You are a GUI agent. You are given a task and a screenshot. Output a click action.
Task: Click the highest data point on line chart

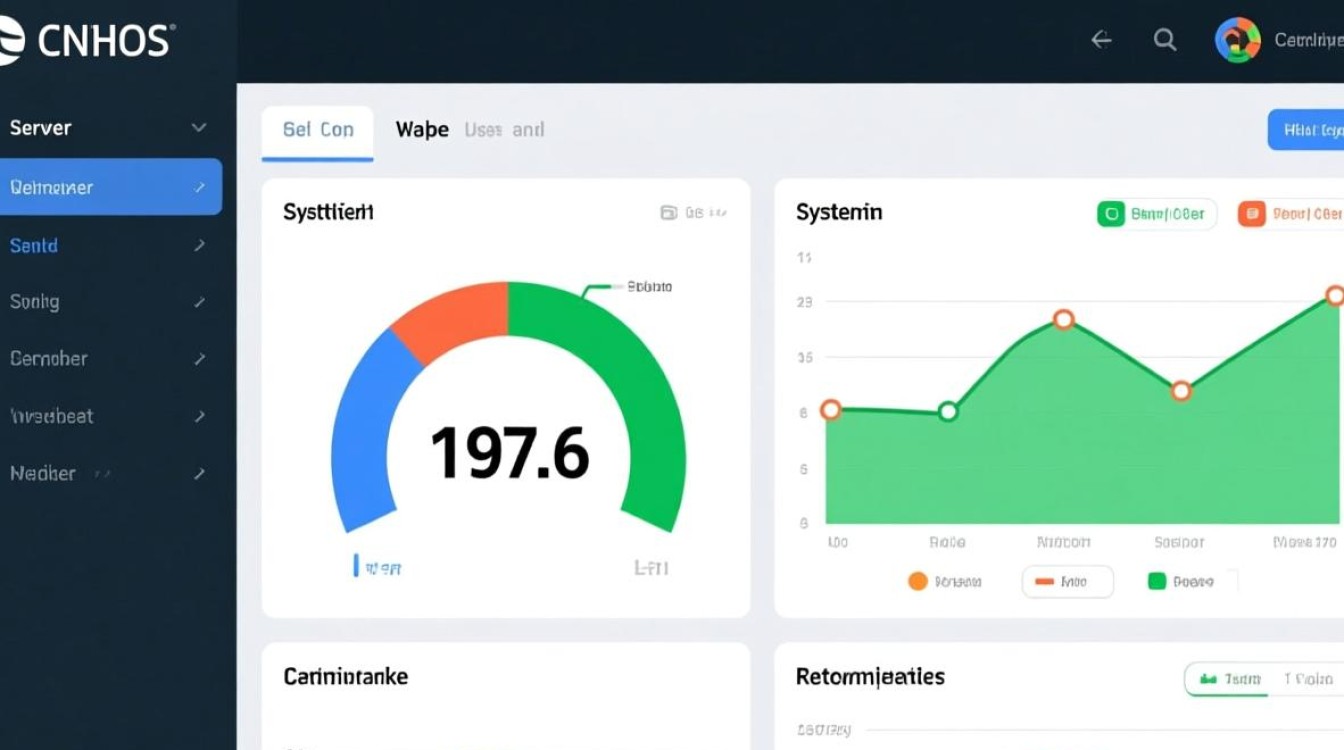1335,295
